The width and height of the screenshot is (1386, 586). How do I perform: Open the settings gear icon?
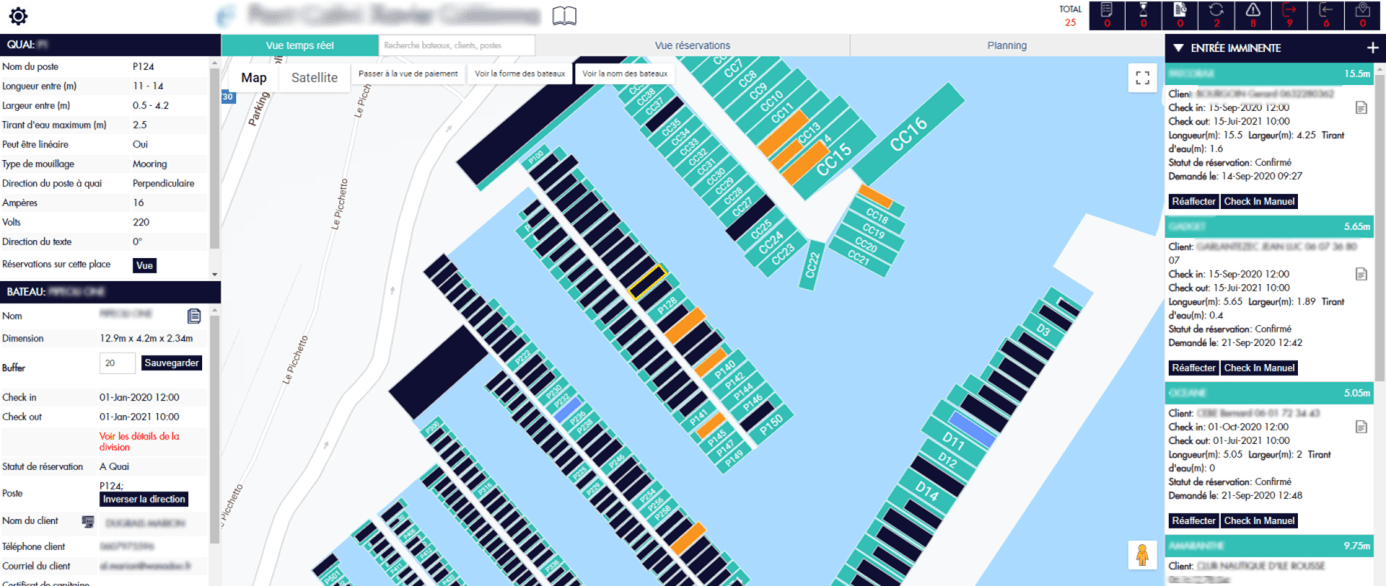click(18, 16)
